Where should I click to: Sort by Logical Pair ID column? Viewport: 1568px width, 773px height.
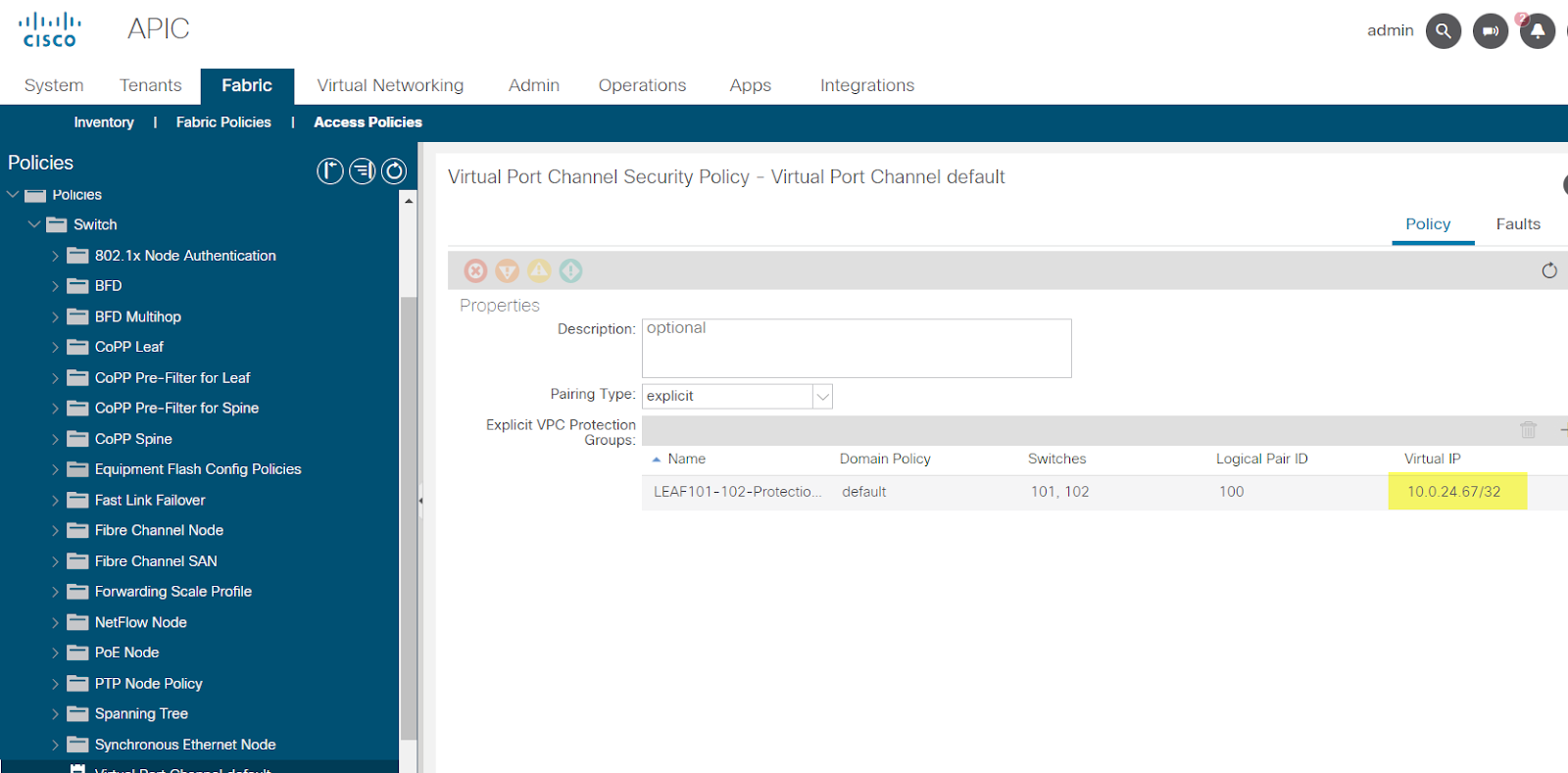1261,459
